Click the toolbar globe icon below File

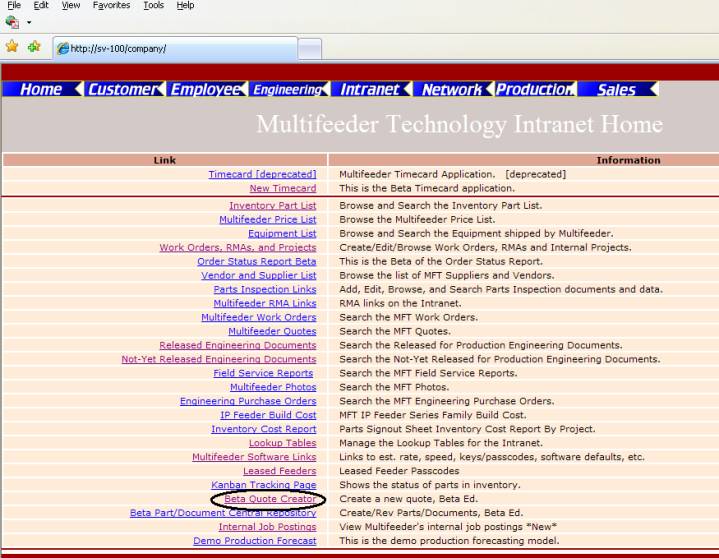[x=12, y=21]
